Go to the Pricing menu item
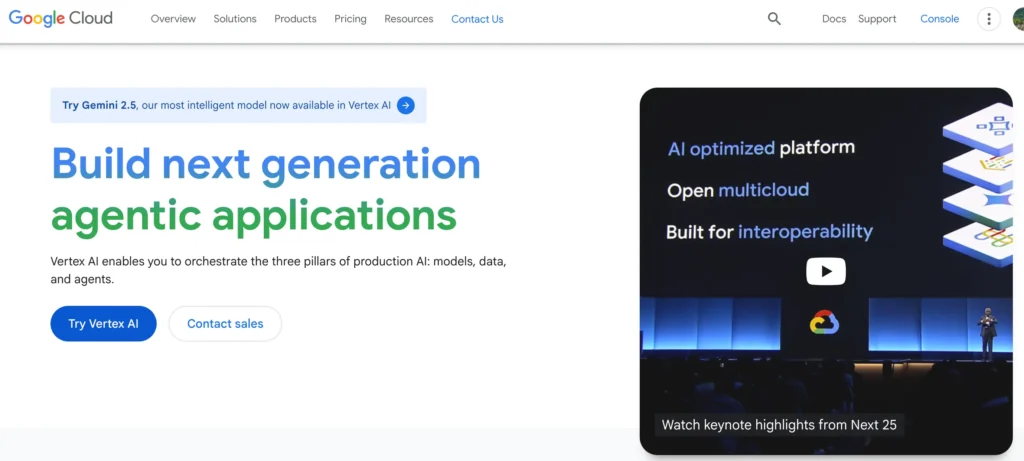The width and height of the screenshot is (1024, 461). (x=350, y=19)
